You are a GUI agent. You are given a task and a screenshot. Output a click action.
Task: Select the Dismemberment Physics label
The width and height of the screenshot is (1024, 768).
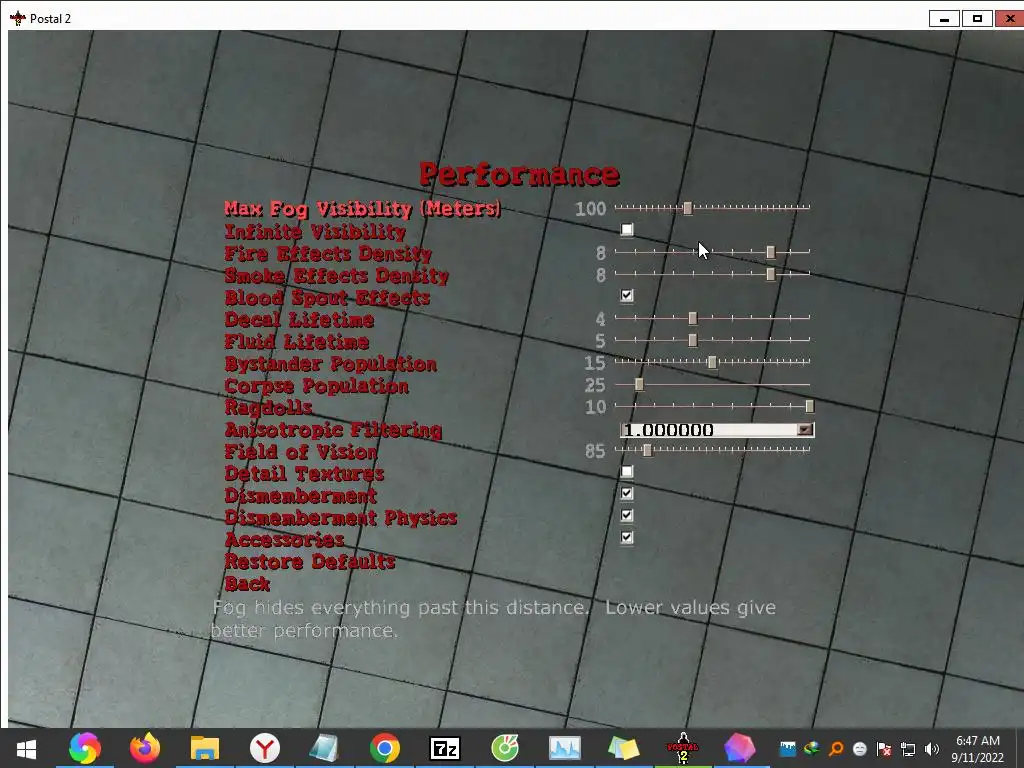pyautogui.click(x=341, y=518)
